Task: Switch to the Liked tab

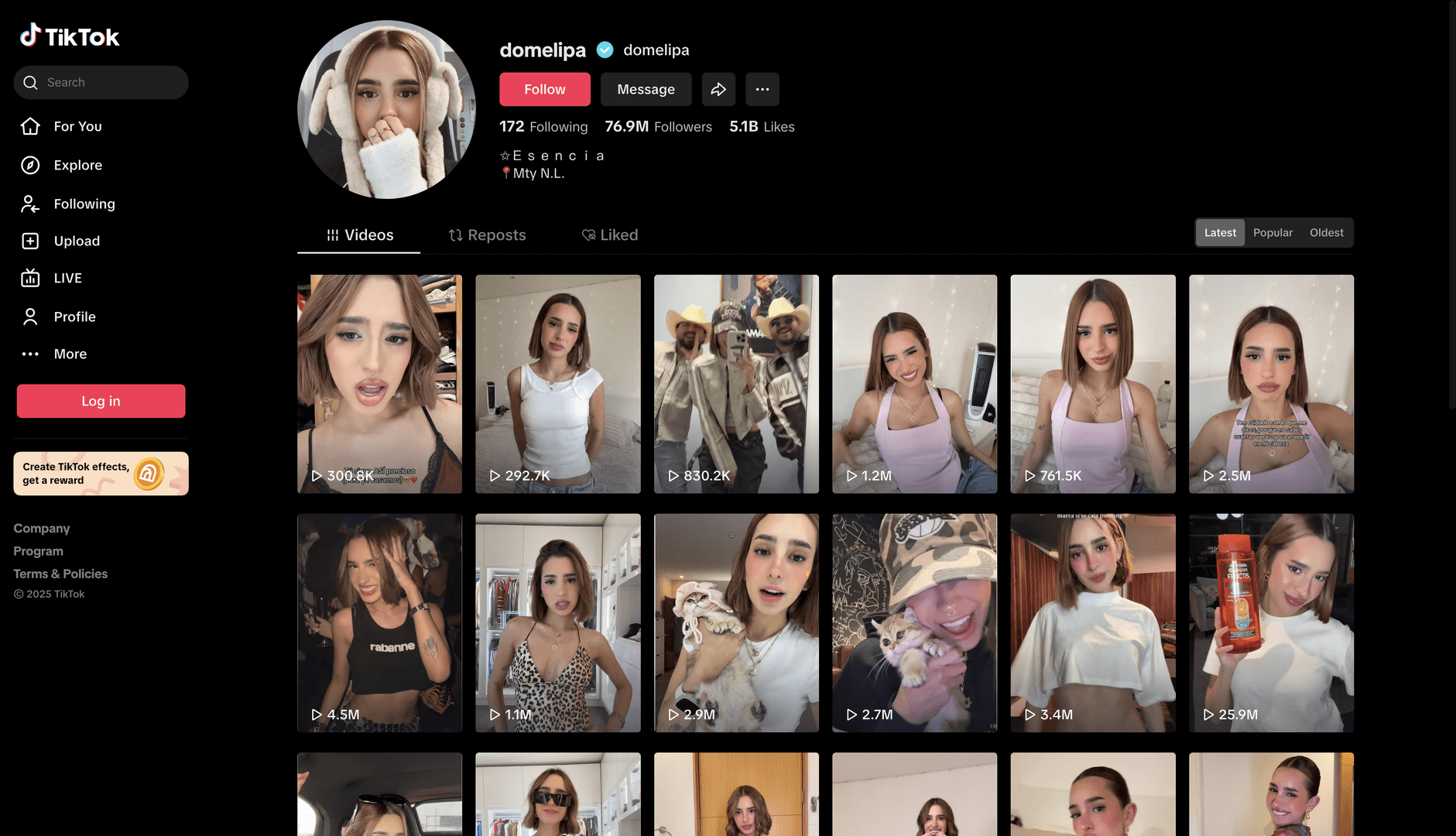Action: tap(610, 235)
